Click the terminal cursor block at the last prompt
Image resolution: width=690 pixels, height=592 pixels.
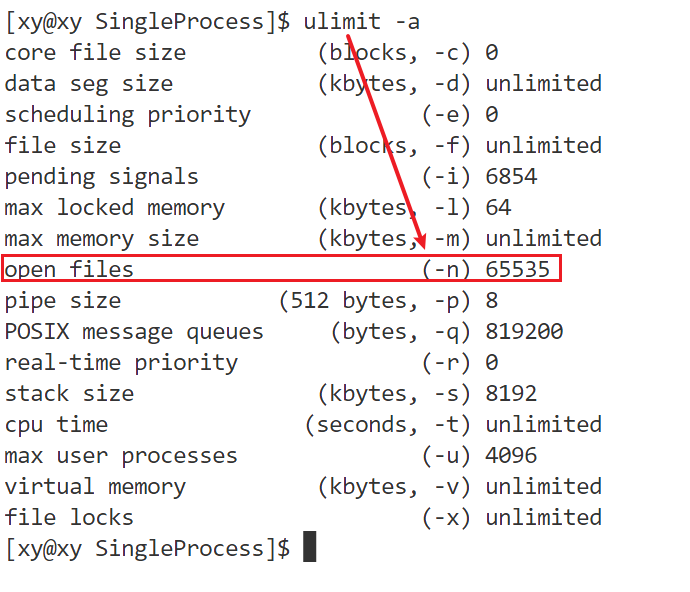coord(309,547)
